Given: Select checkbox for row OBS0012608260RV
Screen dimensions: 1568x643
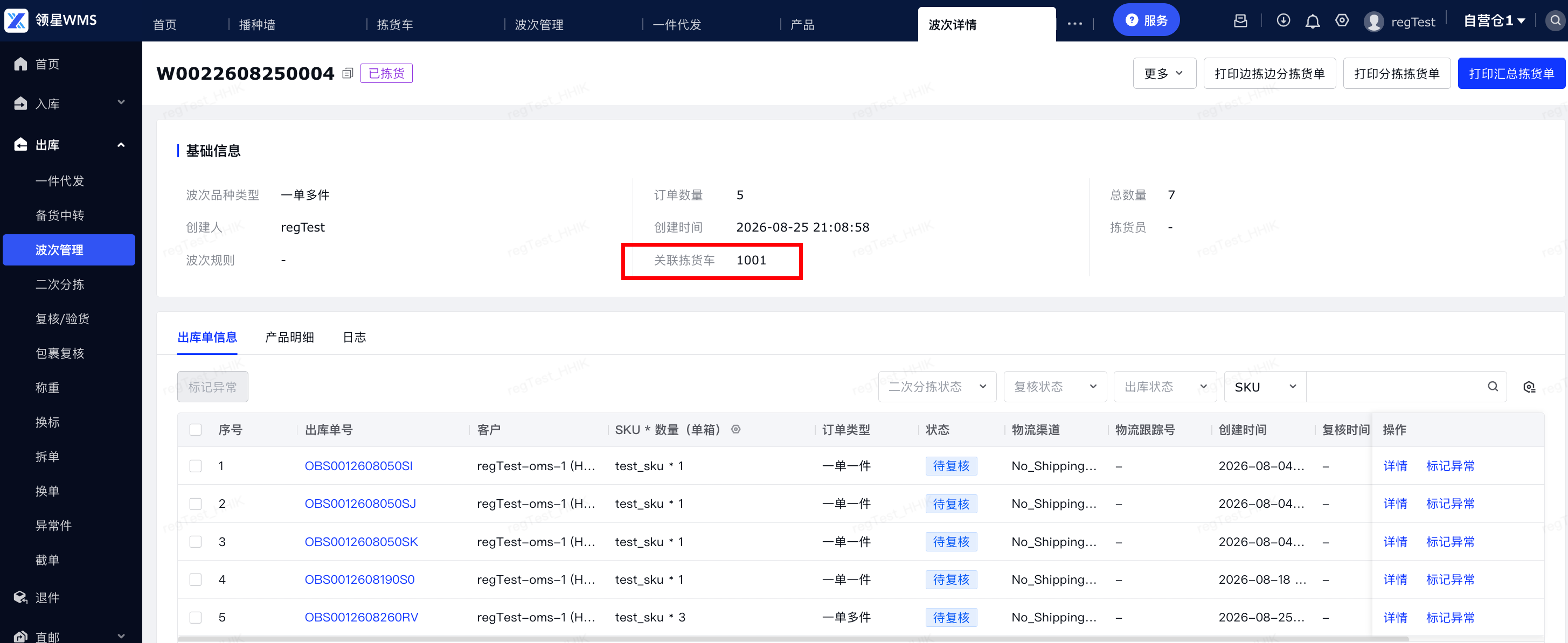Looking at the screenshot, I should coord(196,618).
